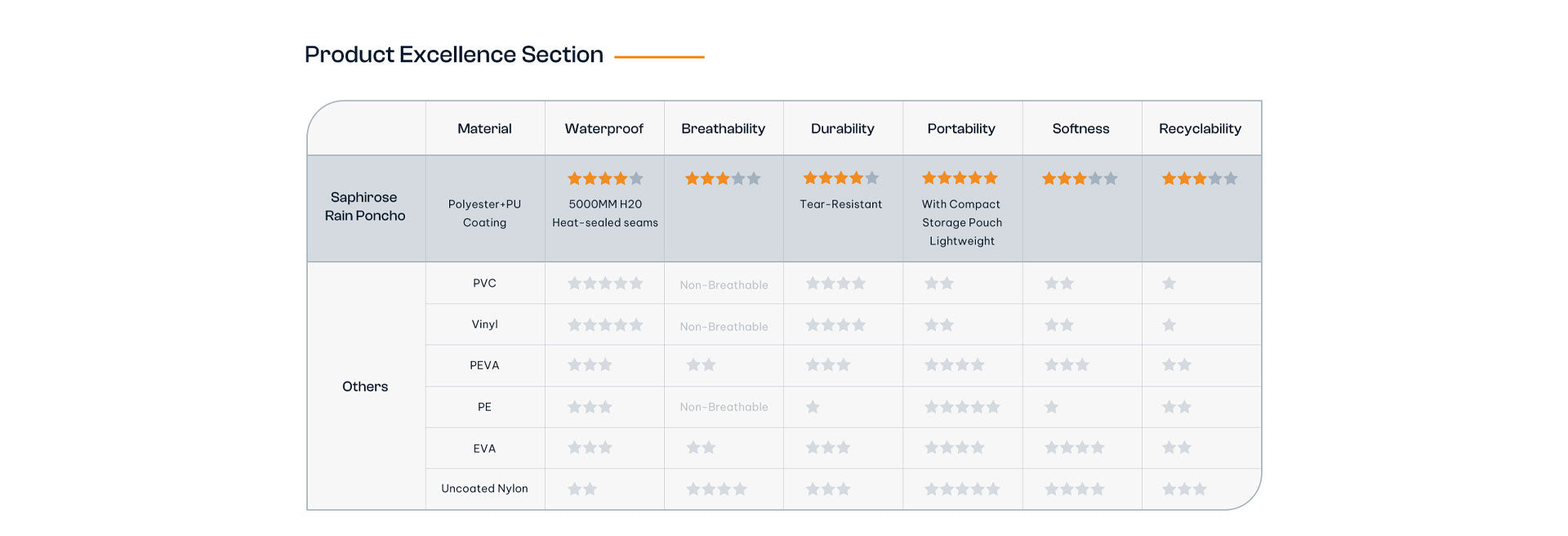Click the Saphirose Portability five-star rating
The image size is (1568, 536).
coord(960,177)
